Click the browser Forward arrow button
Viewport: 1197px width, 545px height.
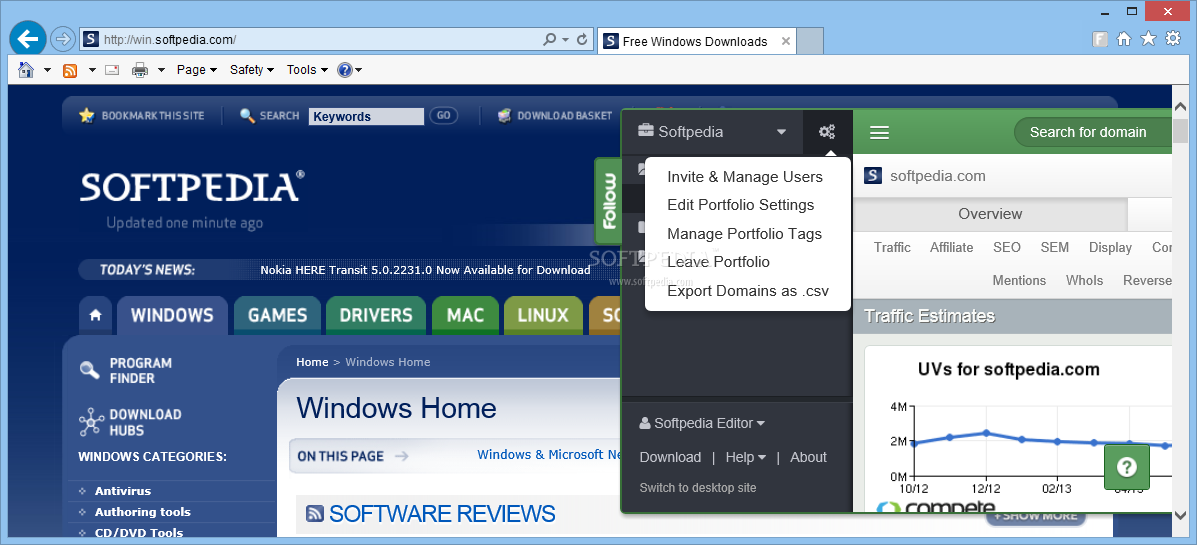pyautogui.click(x=63, y=38)
